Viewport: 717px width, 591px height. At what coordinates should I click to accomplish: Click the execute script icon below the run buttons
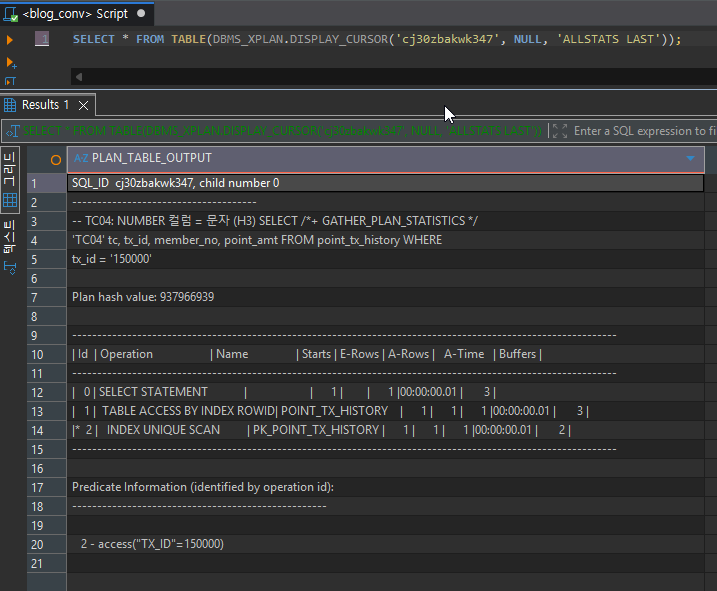click(x=10, y=81)
